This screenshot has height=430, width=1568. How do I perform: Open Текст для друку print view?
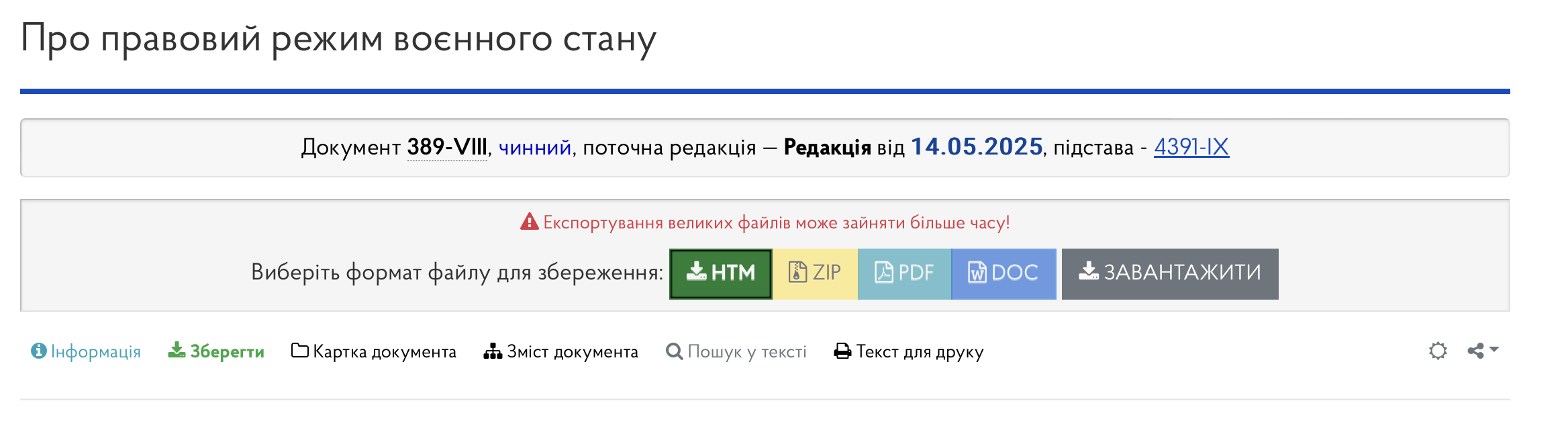tap(909, 351)
